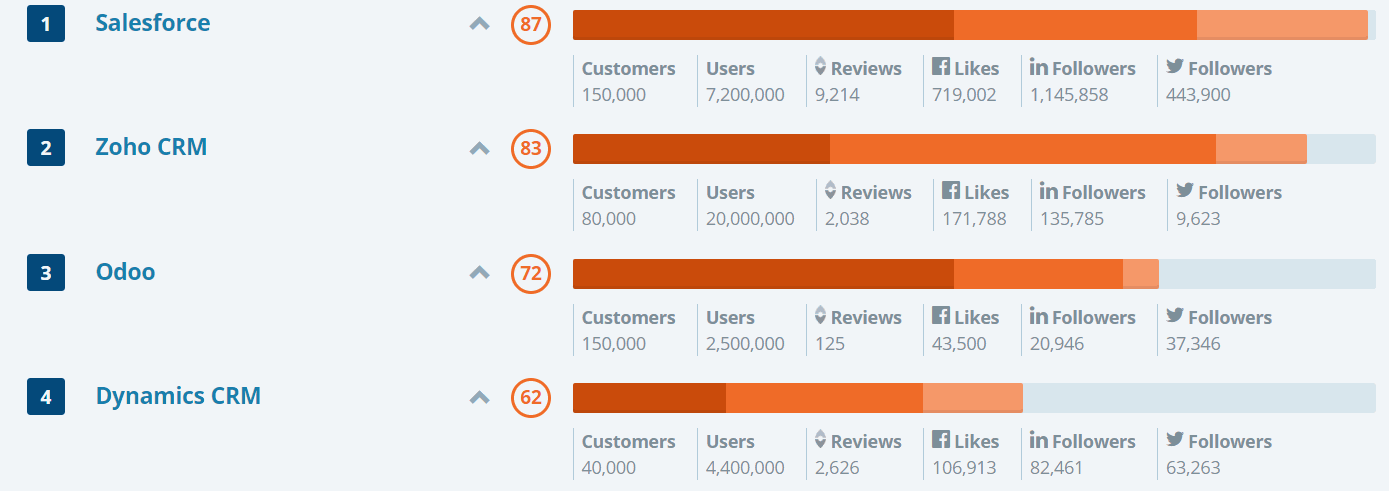Click the LinkedIn icon in Zoho CRM row
1389x491 pixels.
click(1049, 191)
